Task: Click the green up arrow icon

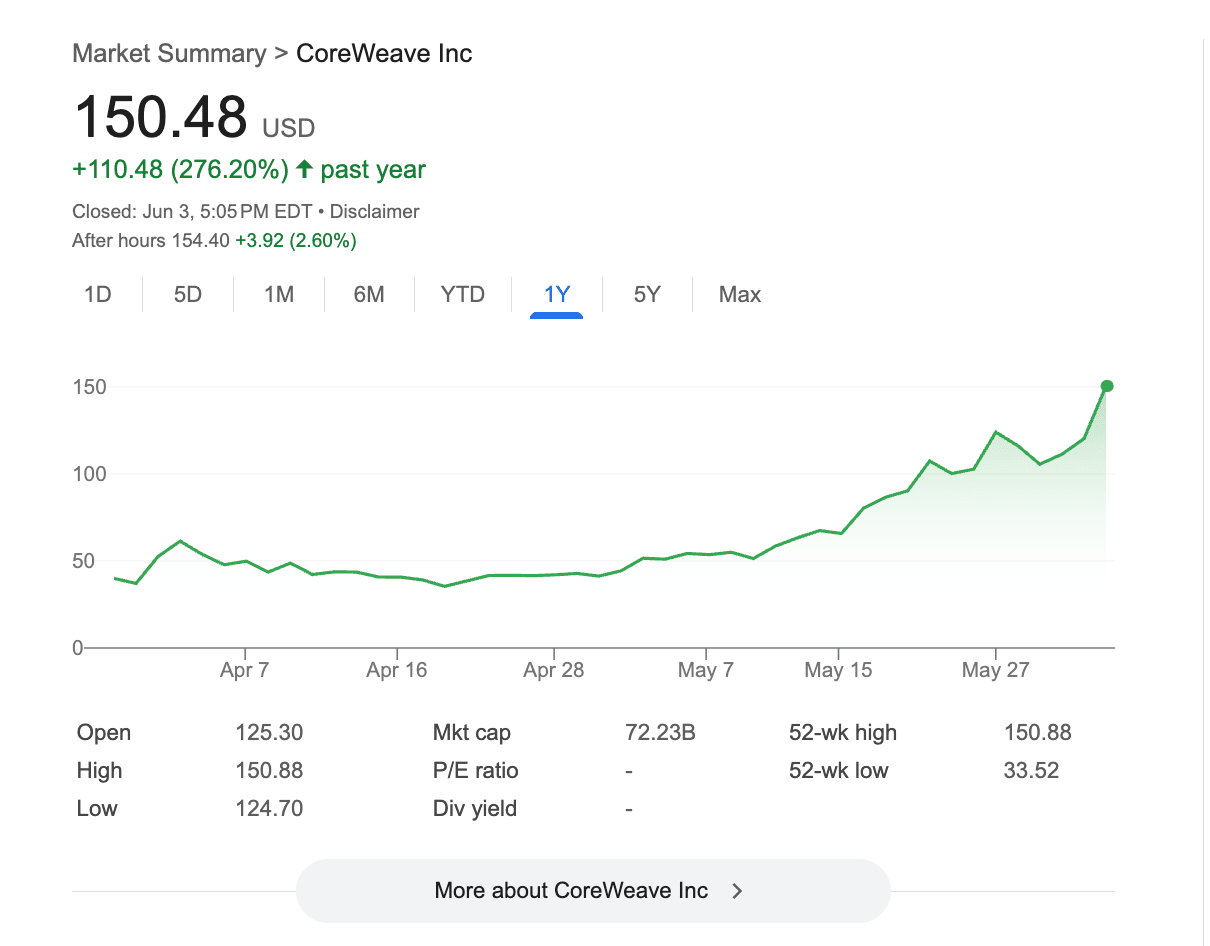Action: click(x=304, y=170)
